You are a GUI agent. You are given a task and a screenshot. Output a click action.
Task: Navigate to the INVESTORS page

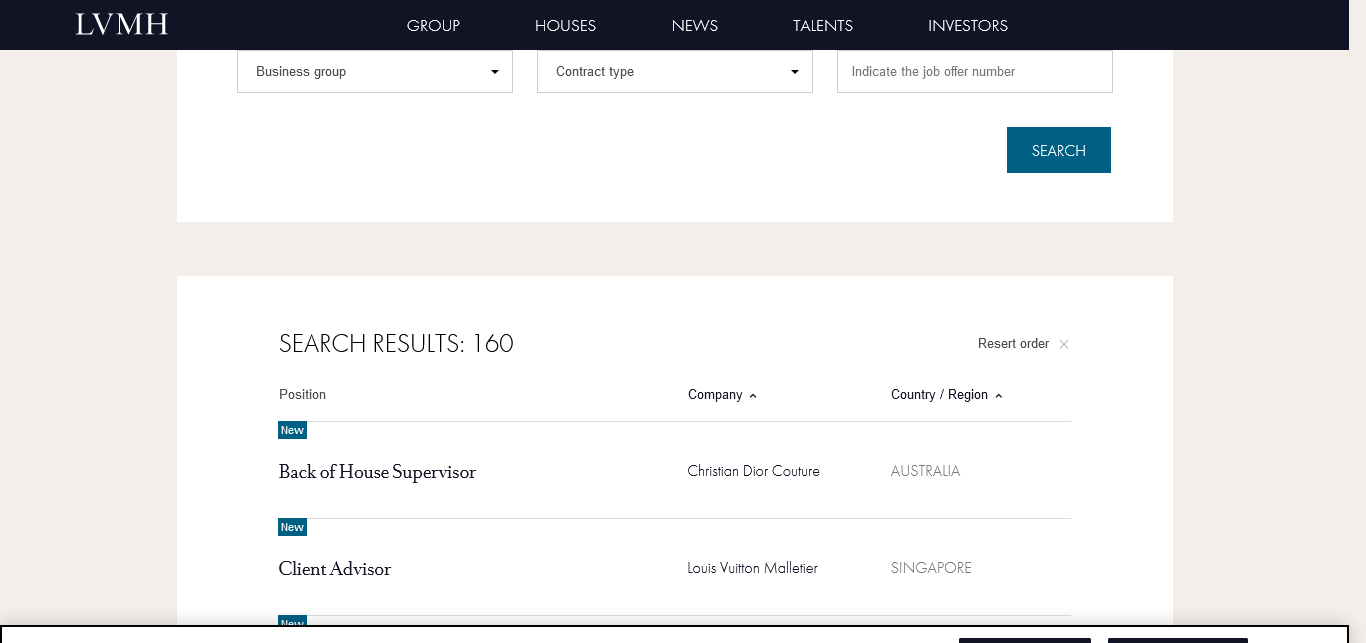(967, 26)
